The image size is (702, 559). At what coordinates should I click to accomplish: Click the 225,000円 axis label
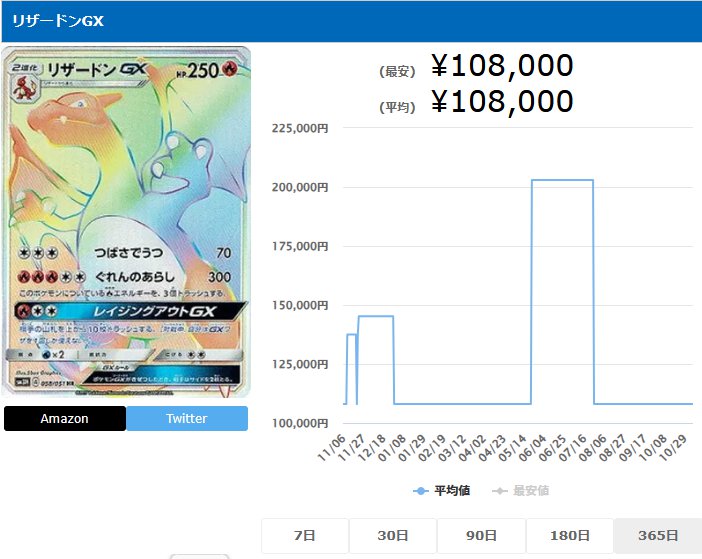tap(300, 128)
